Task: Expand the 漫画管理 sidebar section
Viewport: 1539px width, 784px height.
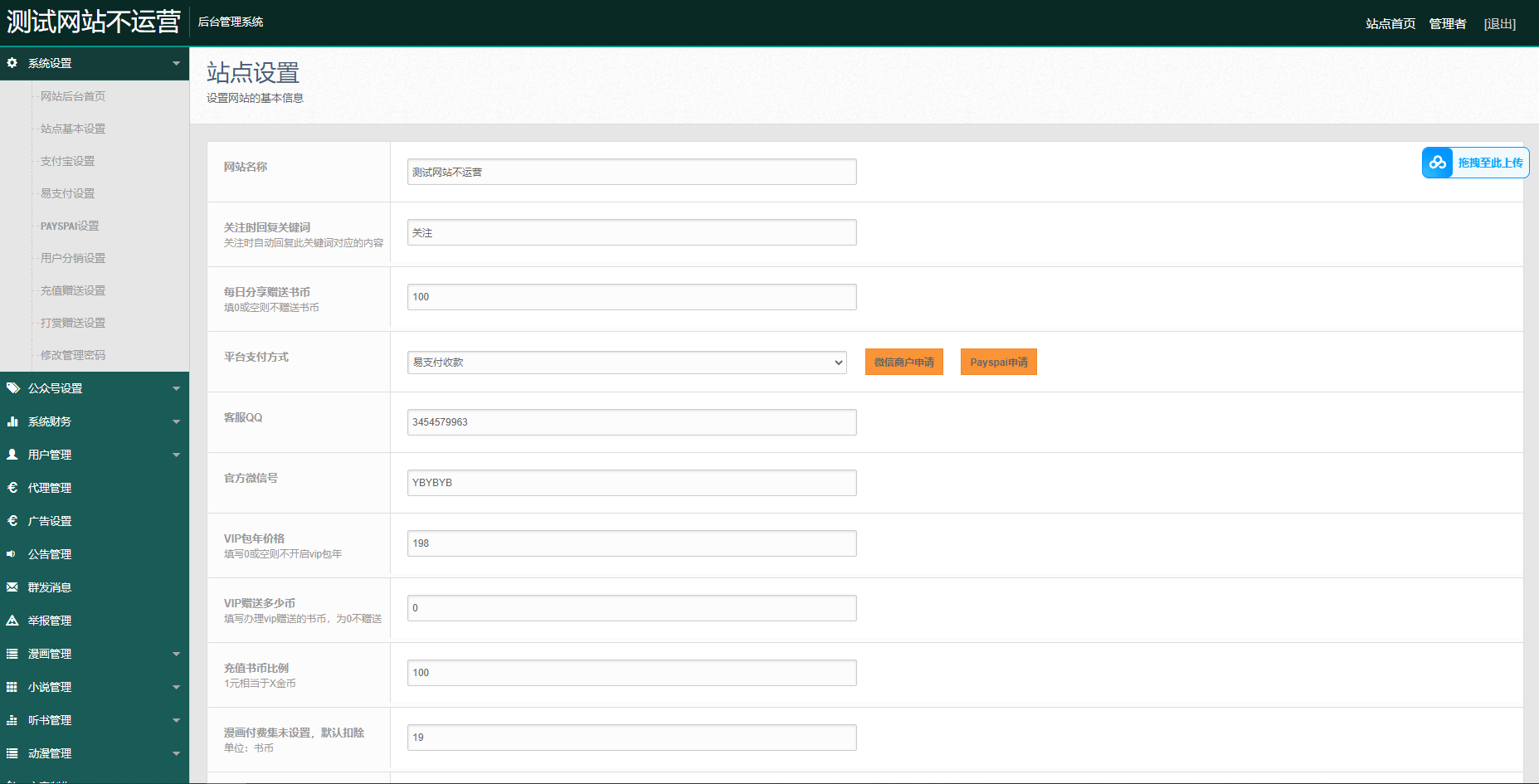Action: tap(176, 654)
